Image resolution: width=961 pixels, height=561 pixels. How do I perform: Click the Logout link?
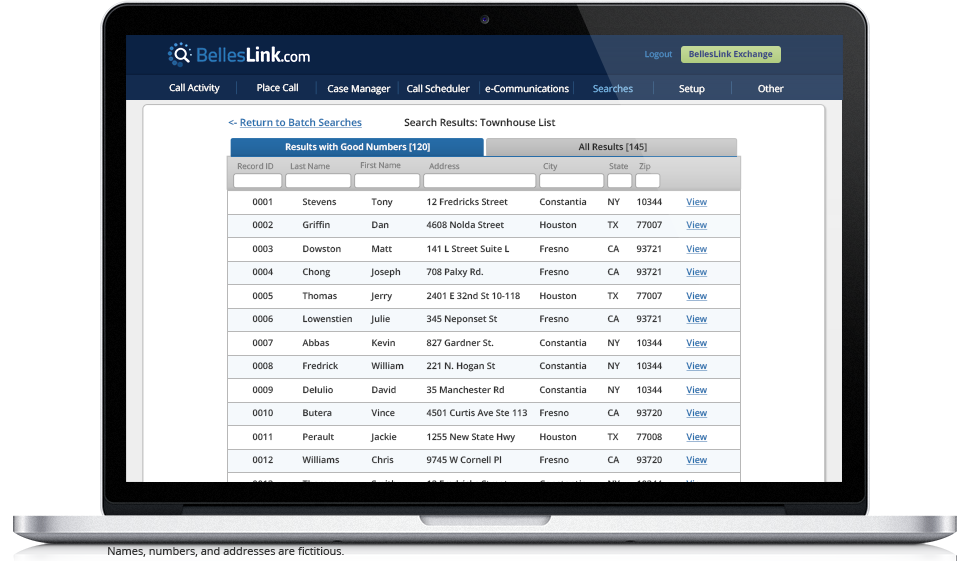[658, 54]
